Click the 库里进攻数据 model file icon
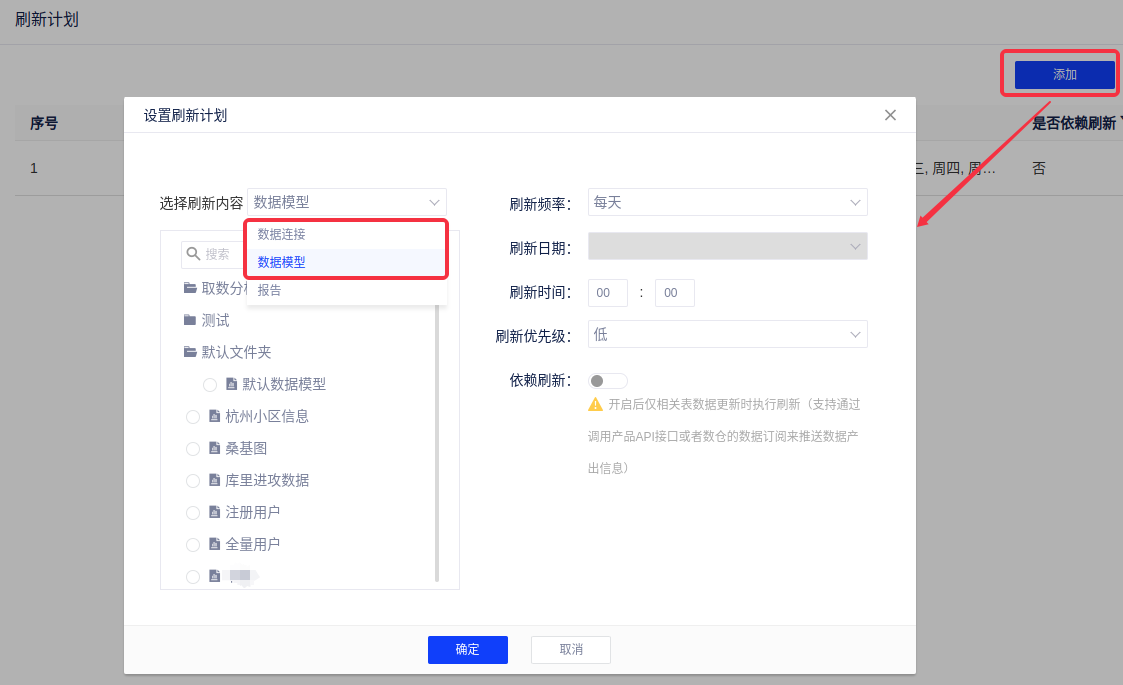The height and width of the screenshot is (685, 1123). (x=214, y=480)
